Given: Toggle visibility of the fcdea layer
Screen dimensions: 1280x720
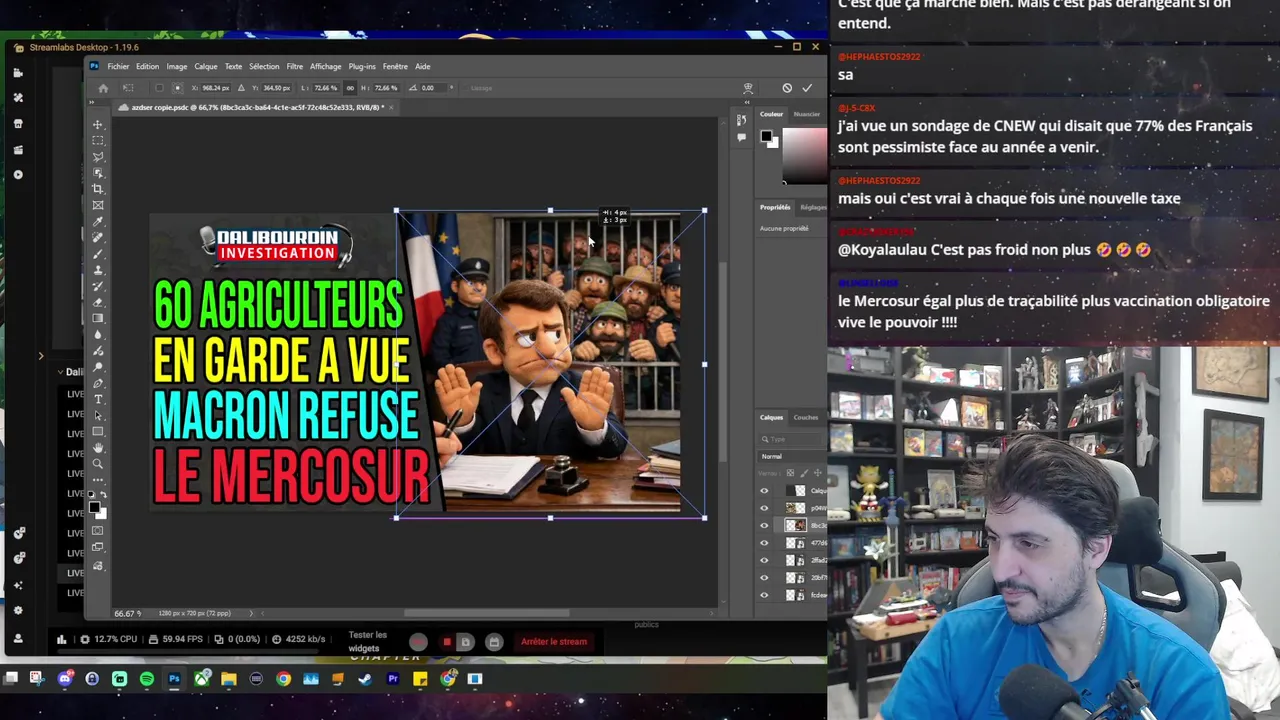Looking at the screenshot, I should point(764,595).
